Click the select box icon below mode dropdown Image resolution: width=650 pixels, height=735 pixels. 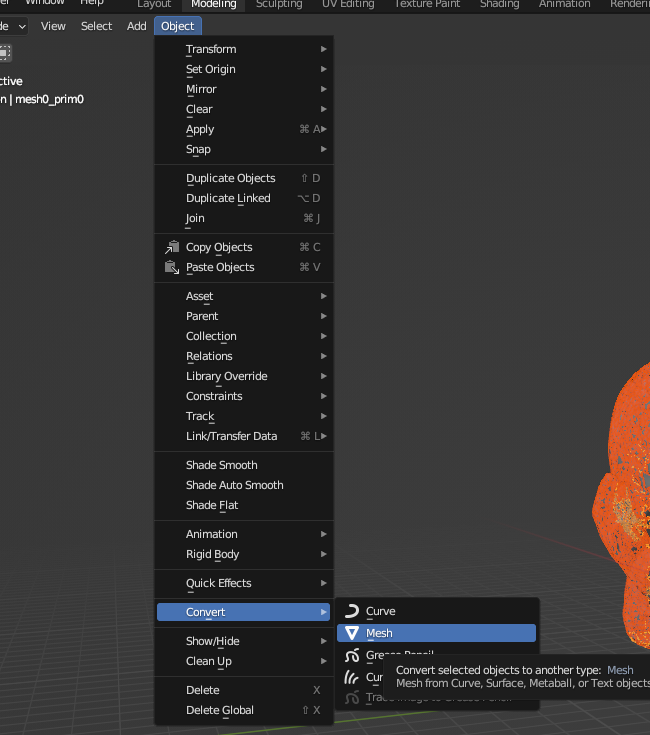[5, 52]
